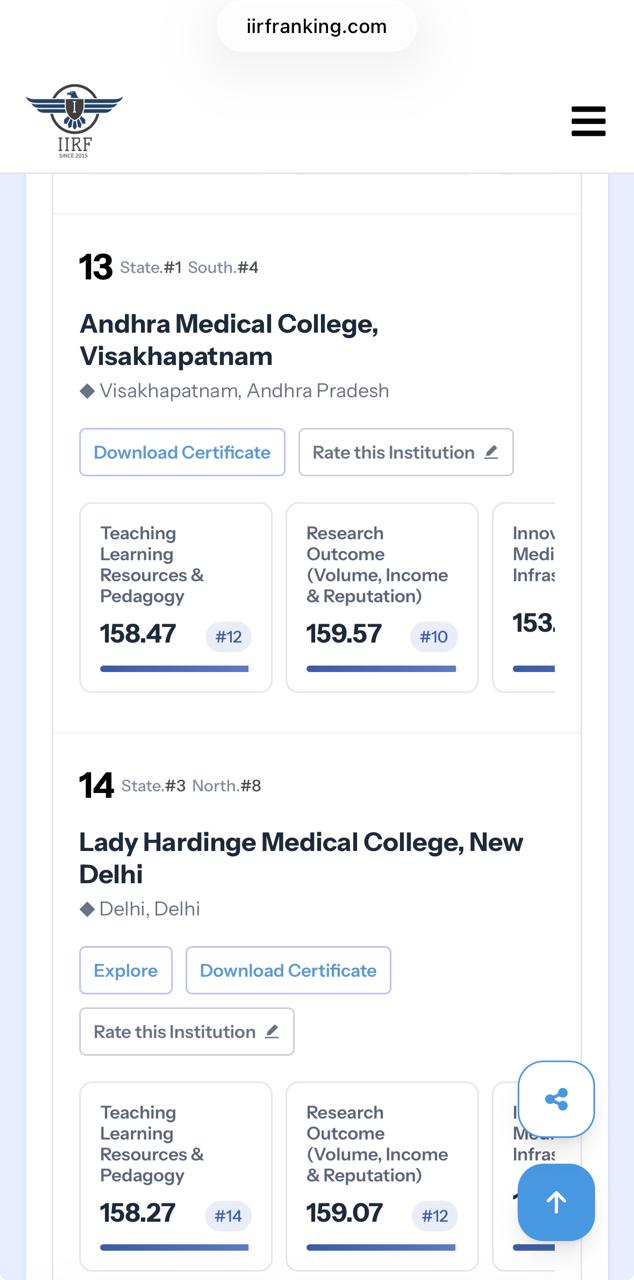Select Andhra's Research Outcome card 159.57
Viewport: 634px width, 1280px height.
tap(382, 597)
